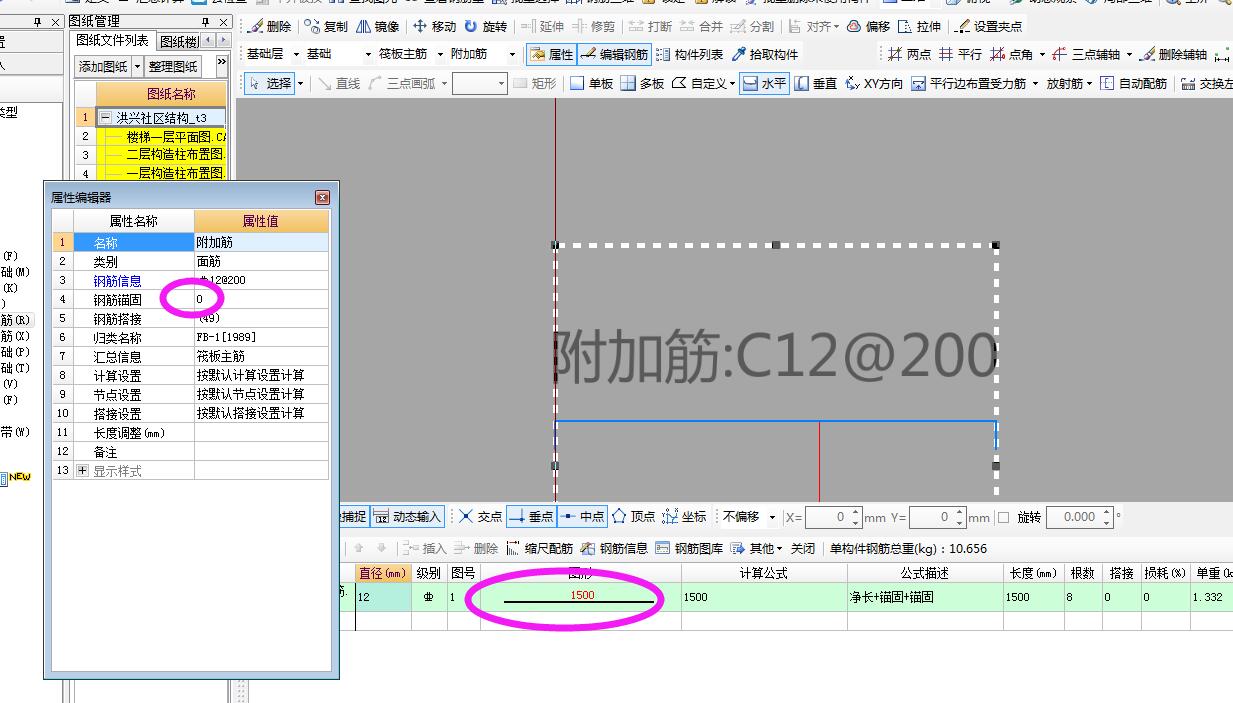Select the 移动 (move) tool
1233x703 pixels.
point(435,27)
